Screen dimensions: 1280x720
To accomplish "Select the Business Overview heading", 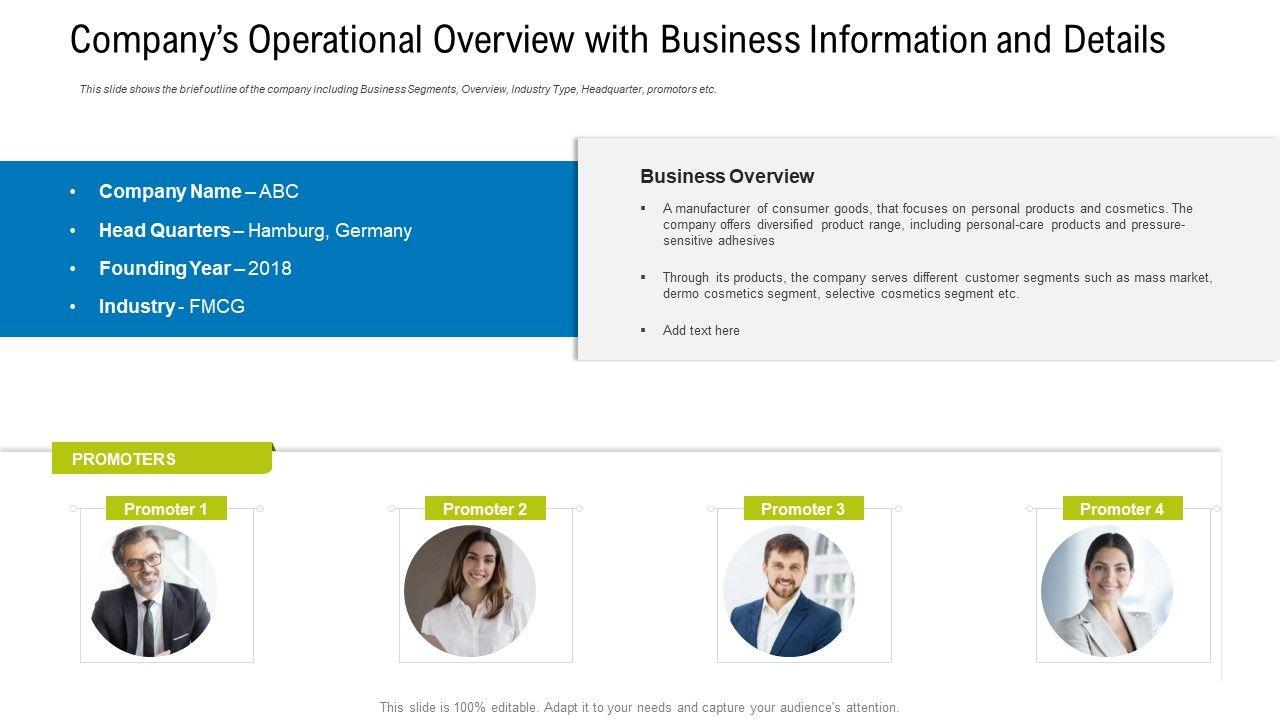I will tap(727, 176).
